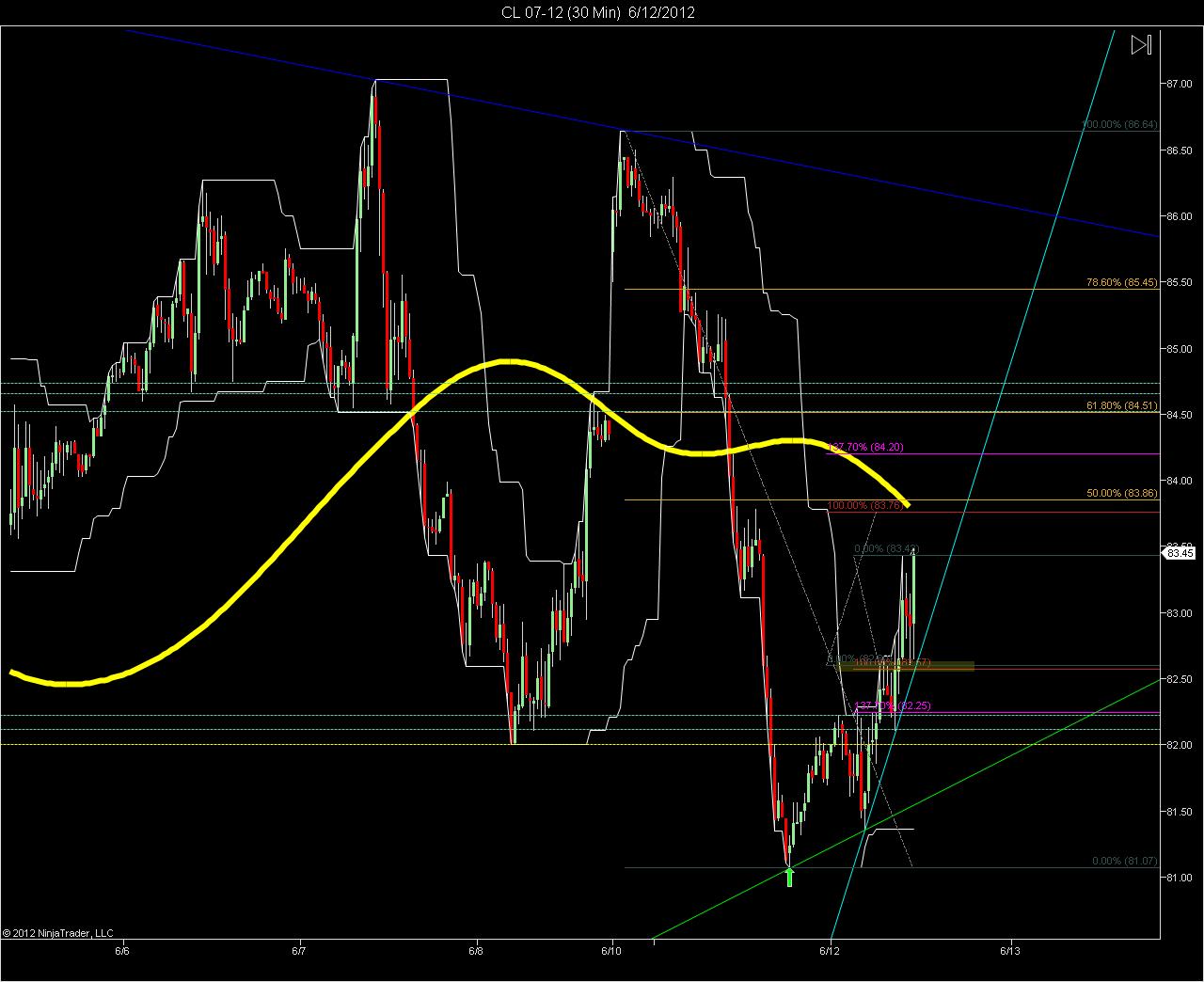Click the 78.60% (85.45) Fibonacci label

coord(1123,282)
